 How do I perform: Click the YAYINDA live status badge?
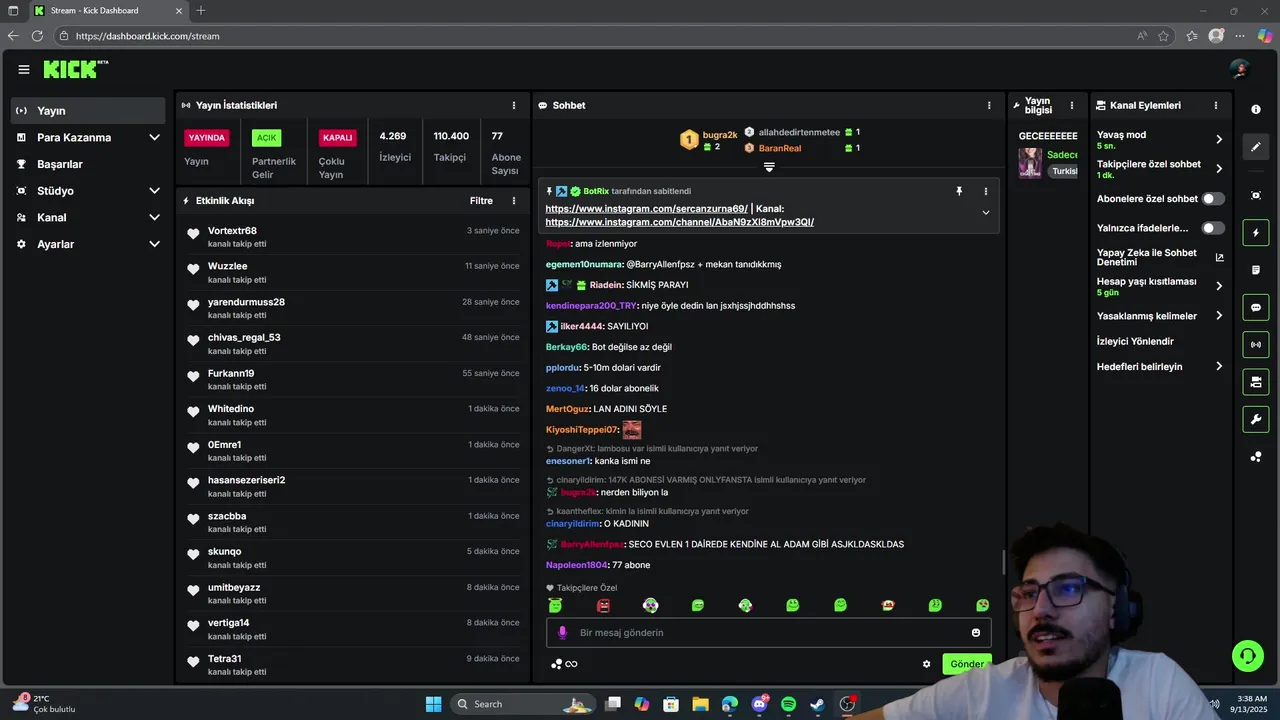pos(207,138)
